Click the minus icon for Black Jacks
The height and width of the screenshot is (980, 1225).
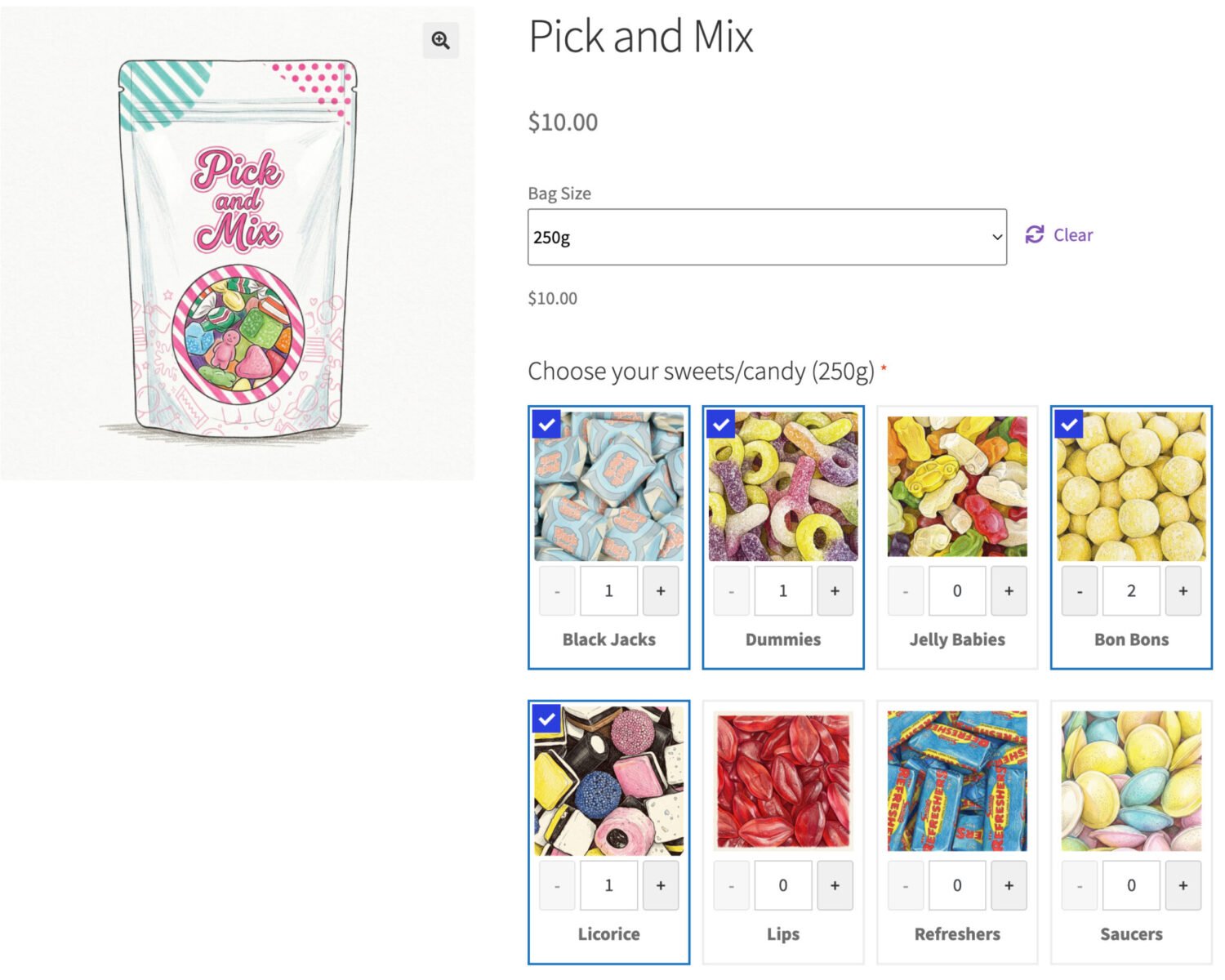[x=557, y=590]
